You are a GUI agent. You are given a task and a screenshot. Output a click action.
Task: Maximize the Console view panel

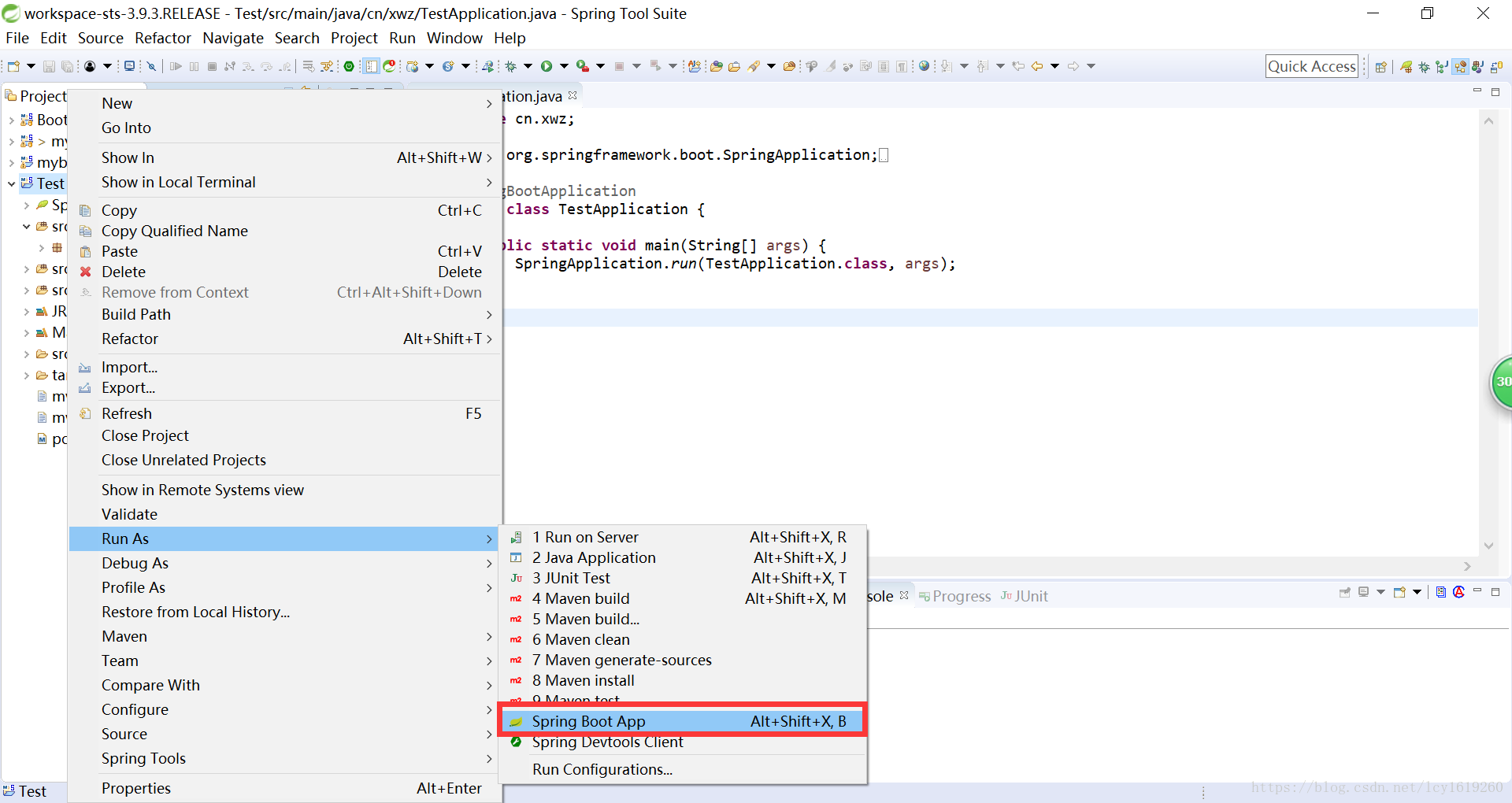pyautogui.click(x=1495, y=591)
